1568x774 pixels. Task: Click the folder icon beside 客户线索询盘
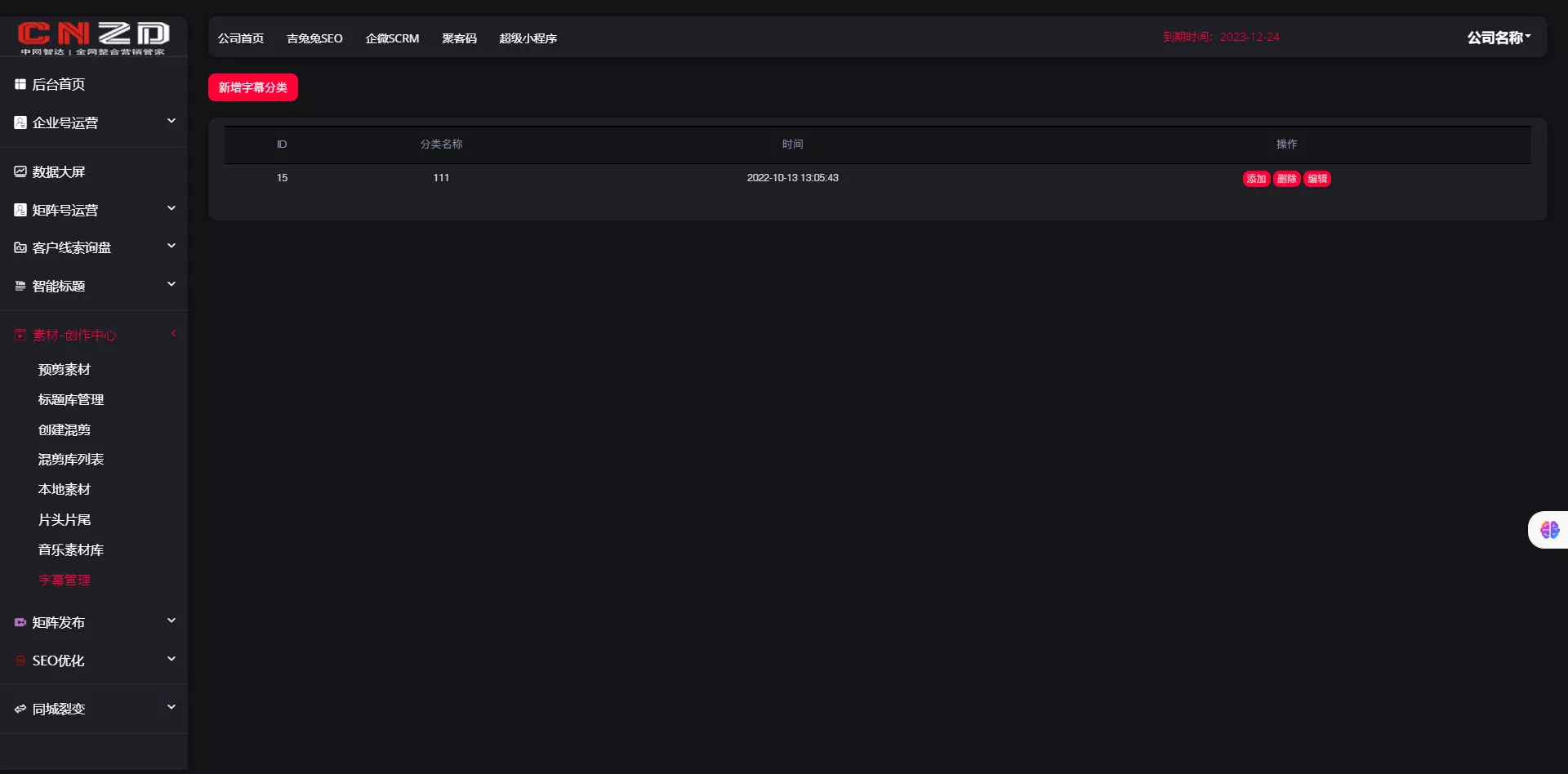(x=20, y=247)
